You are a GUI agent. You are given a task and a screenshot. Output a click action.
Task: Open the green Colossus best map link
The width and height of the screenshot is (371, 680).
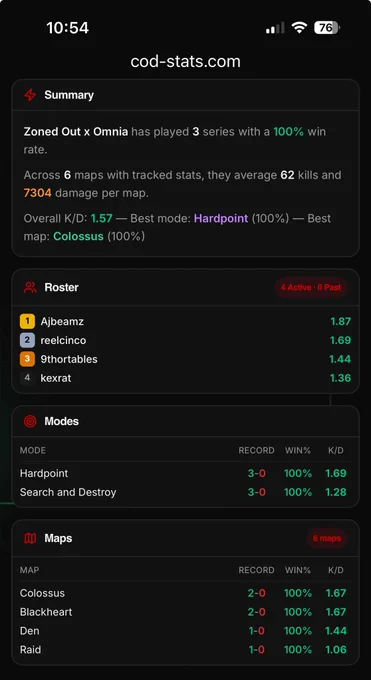79,236
